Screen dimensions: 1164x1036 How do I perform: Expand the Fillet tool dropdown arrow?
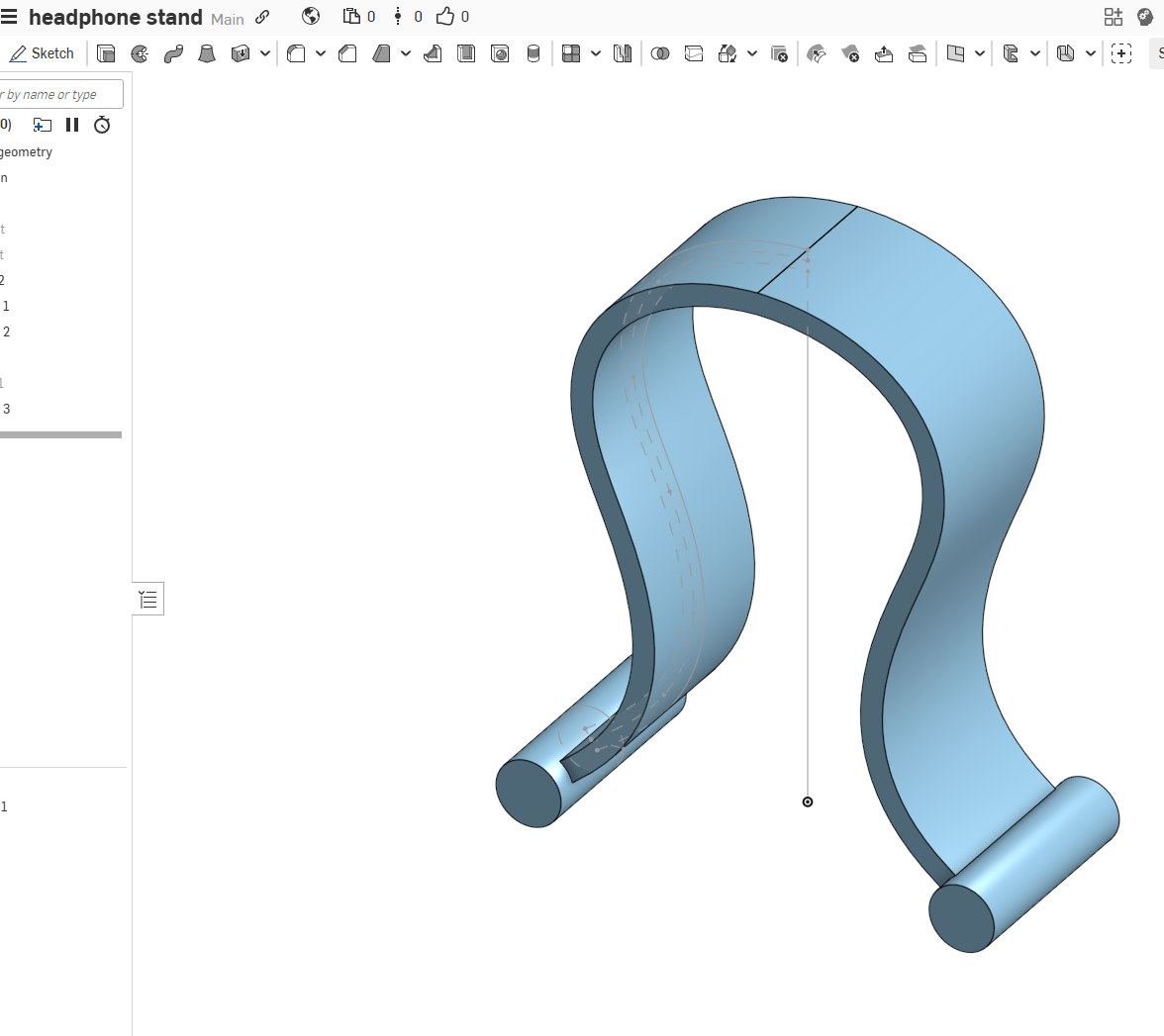[321, 53]
